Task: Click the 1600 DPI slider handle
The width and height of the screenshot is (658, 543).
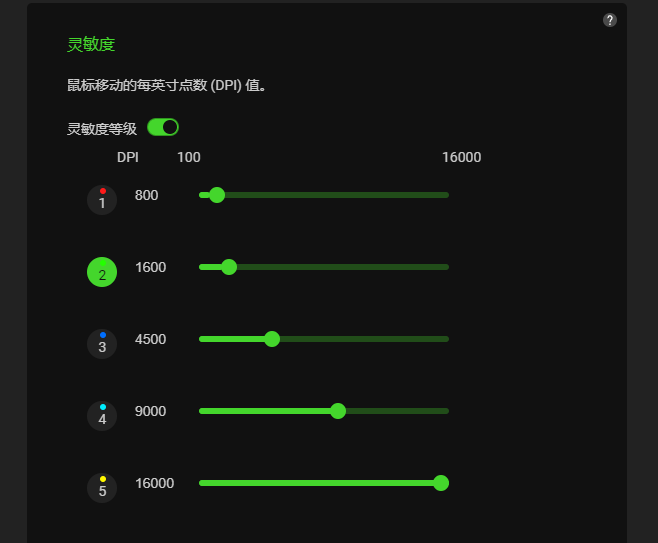Action: [229, 267]
